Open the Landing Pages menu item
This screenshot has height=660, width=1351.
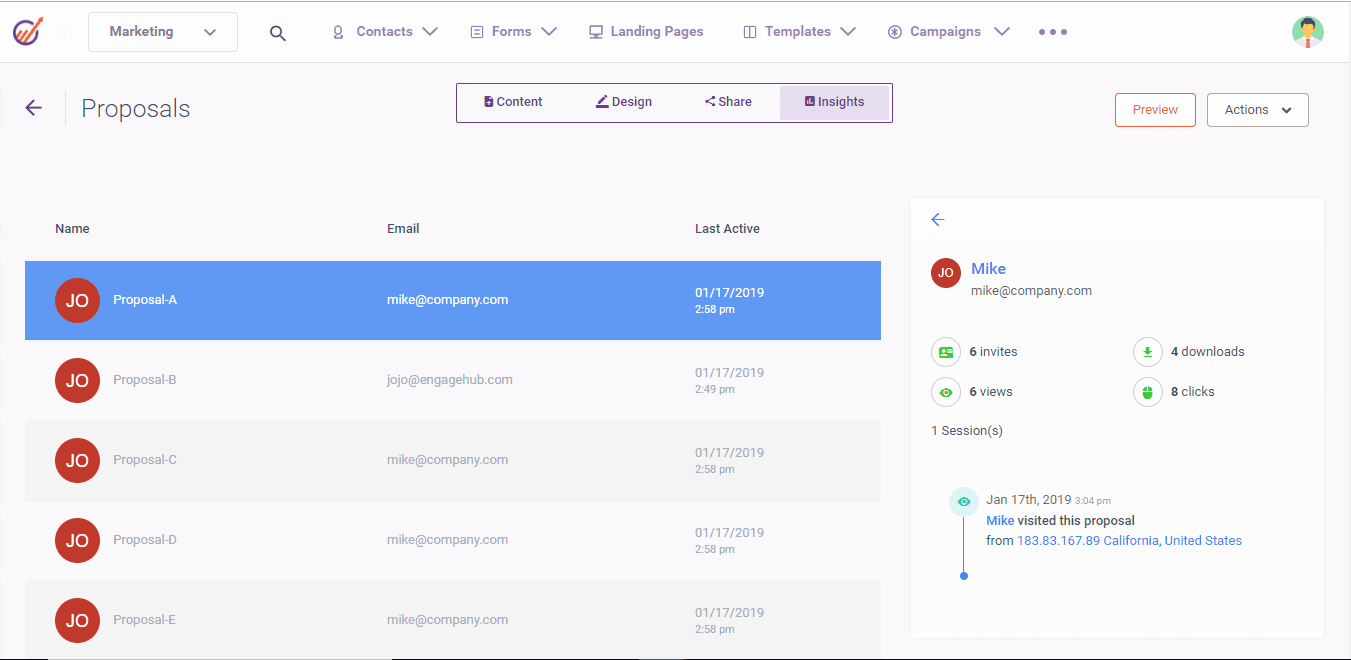[645, 32]
